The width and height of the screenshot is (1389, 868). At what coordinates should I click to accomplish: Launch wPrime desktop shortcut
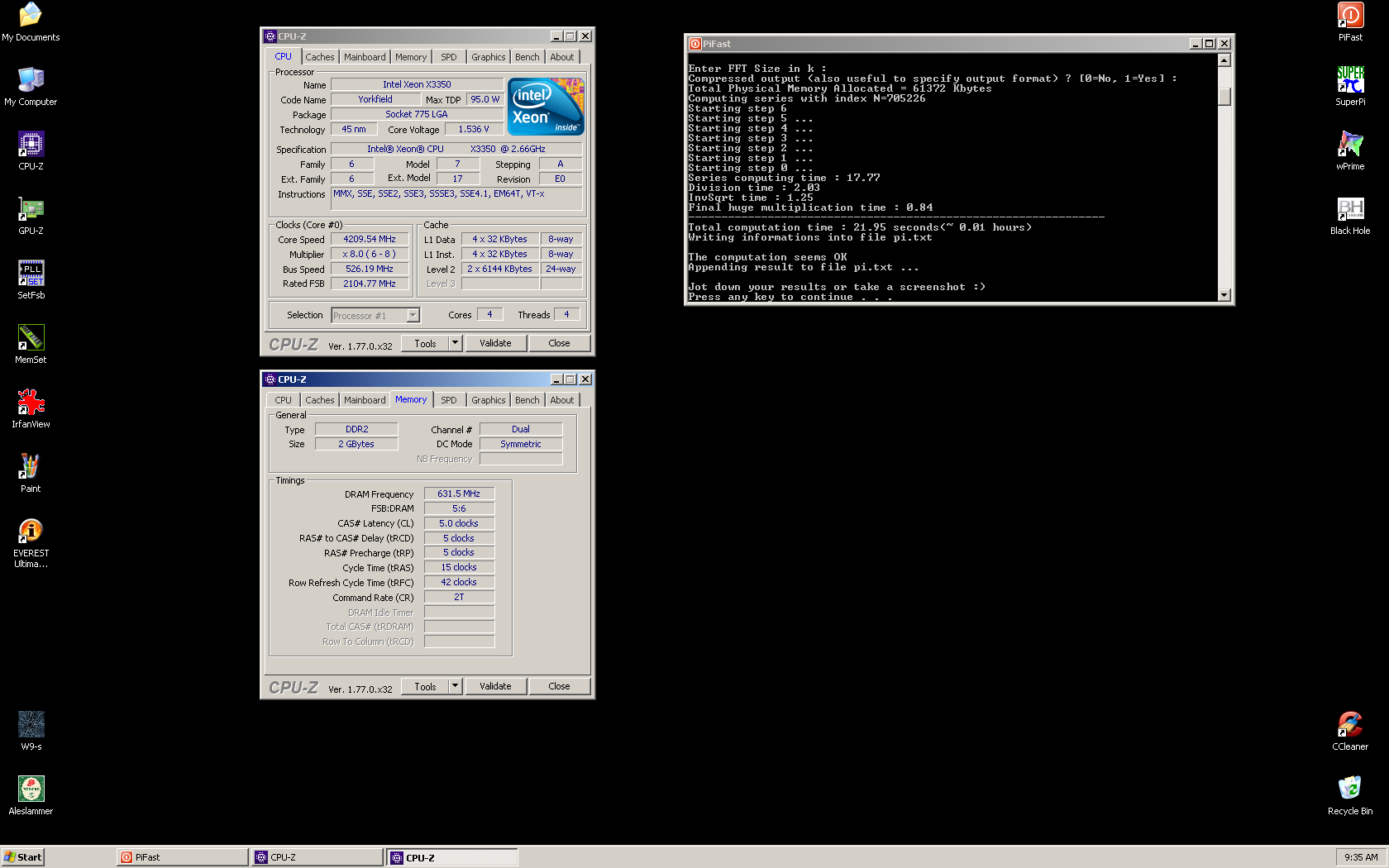coord(1350,151)
